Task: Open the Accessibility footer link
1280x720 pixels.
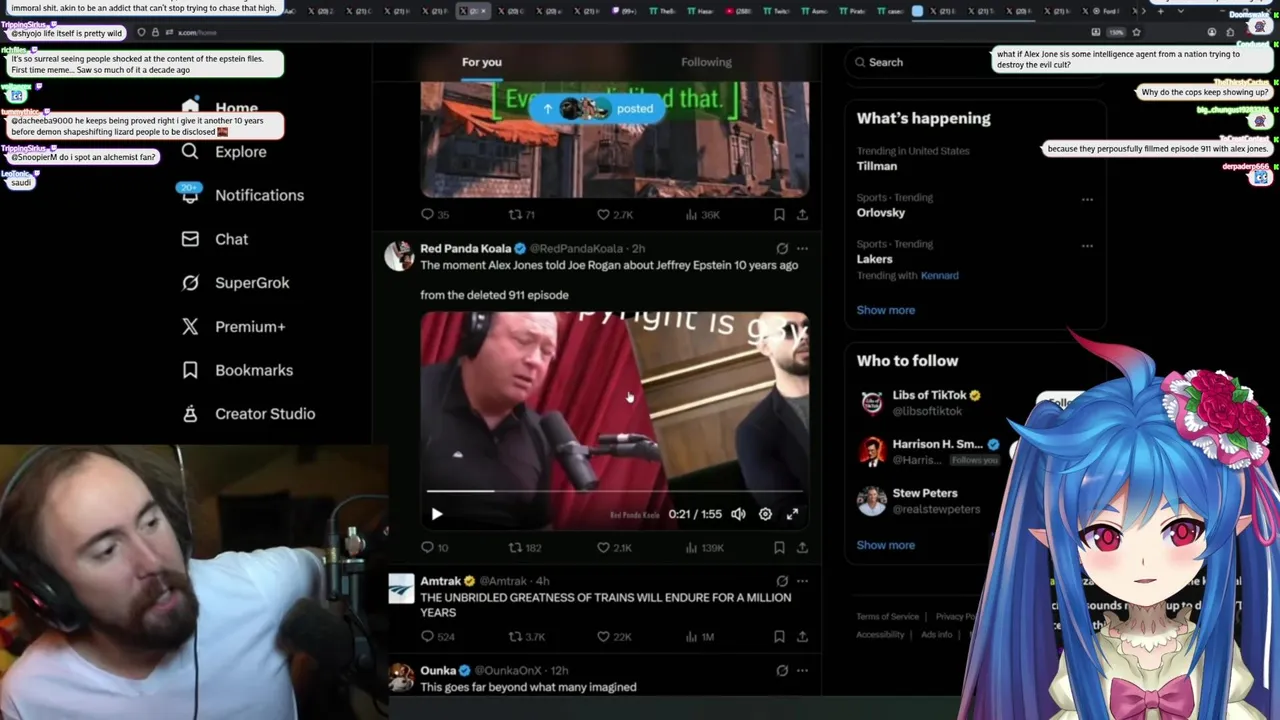Action: (880, 635)
